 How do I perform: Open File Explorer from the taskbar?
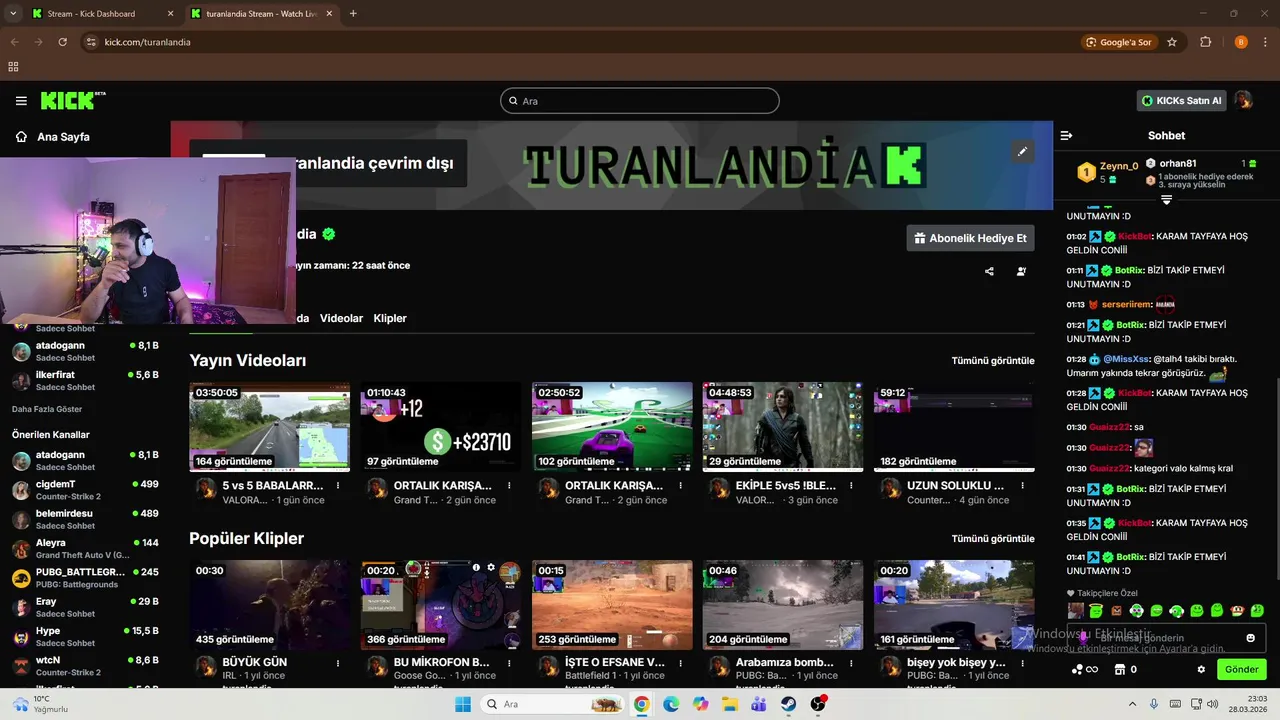(730, 704)
